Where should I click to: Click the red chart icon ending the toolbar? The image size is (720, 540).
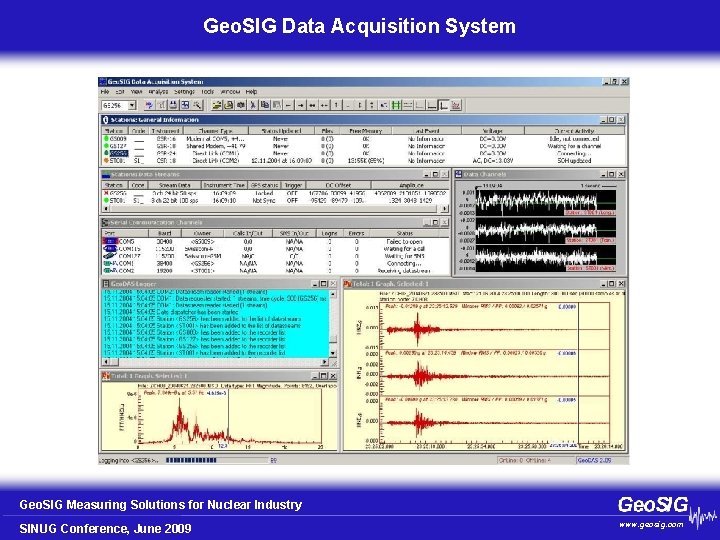point(456,105)
